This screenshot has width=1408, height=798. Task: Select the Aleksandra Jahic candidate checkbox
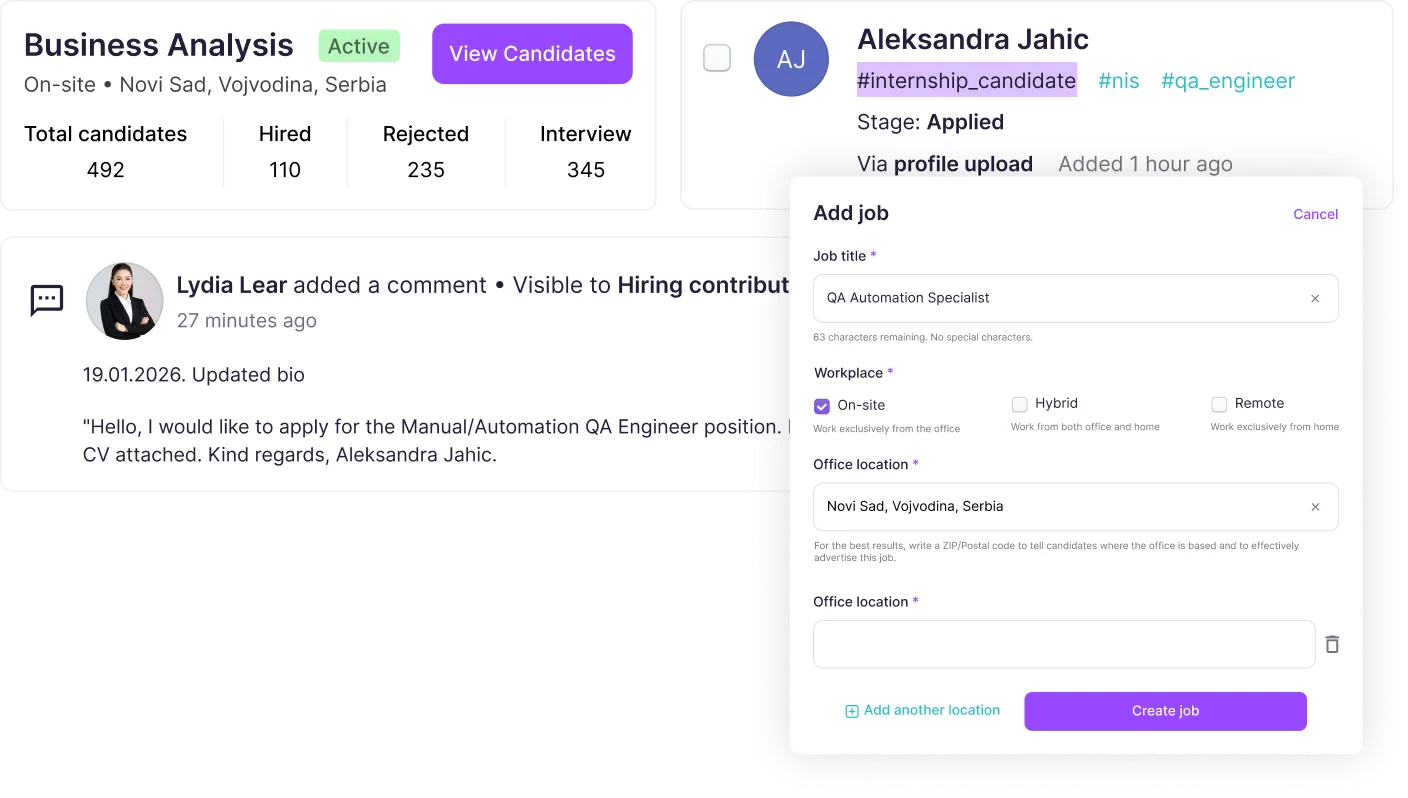pos(717,58)
